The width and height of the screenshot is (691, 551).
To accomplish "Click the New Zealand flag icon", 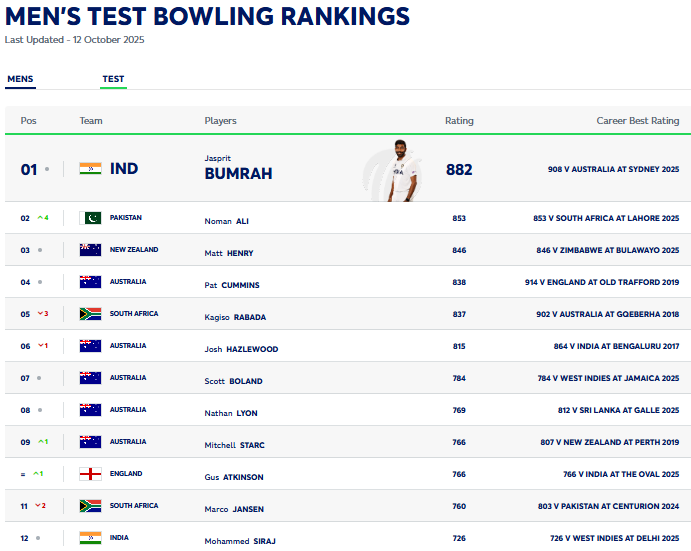I will 90,250.
